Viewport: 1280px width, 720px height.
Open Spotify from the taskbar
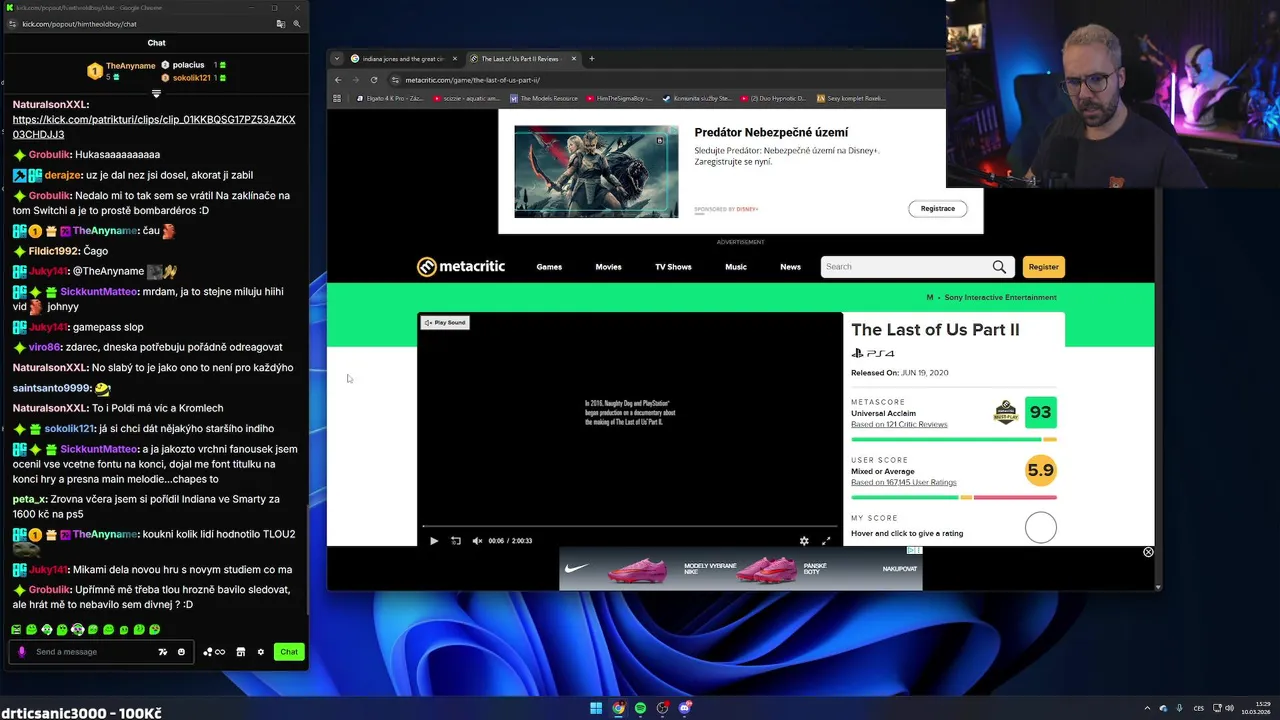(x=640, y=708)
